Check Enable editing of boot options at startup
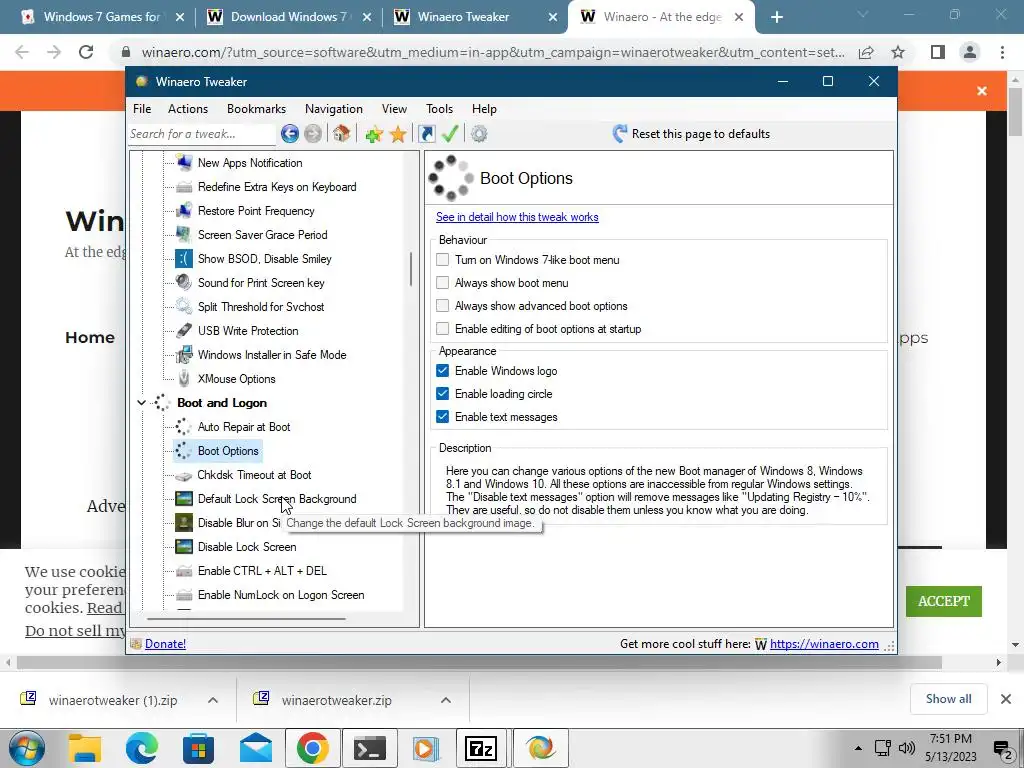Image resolution: width=1024 pixels, height=768 pixels. click(x=443, y=328)
